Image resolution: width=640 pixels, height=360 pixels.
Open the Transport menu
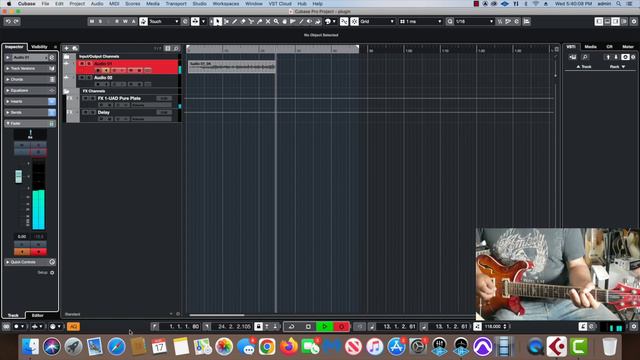point(176,4)
